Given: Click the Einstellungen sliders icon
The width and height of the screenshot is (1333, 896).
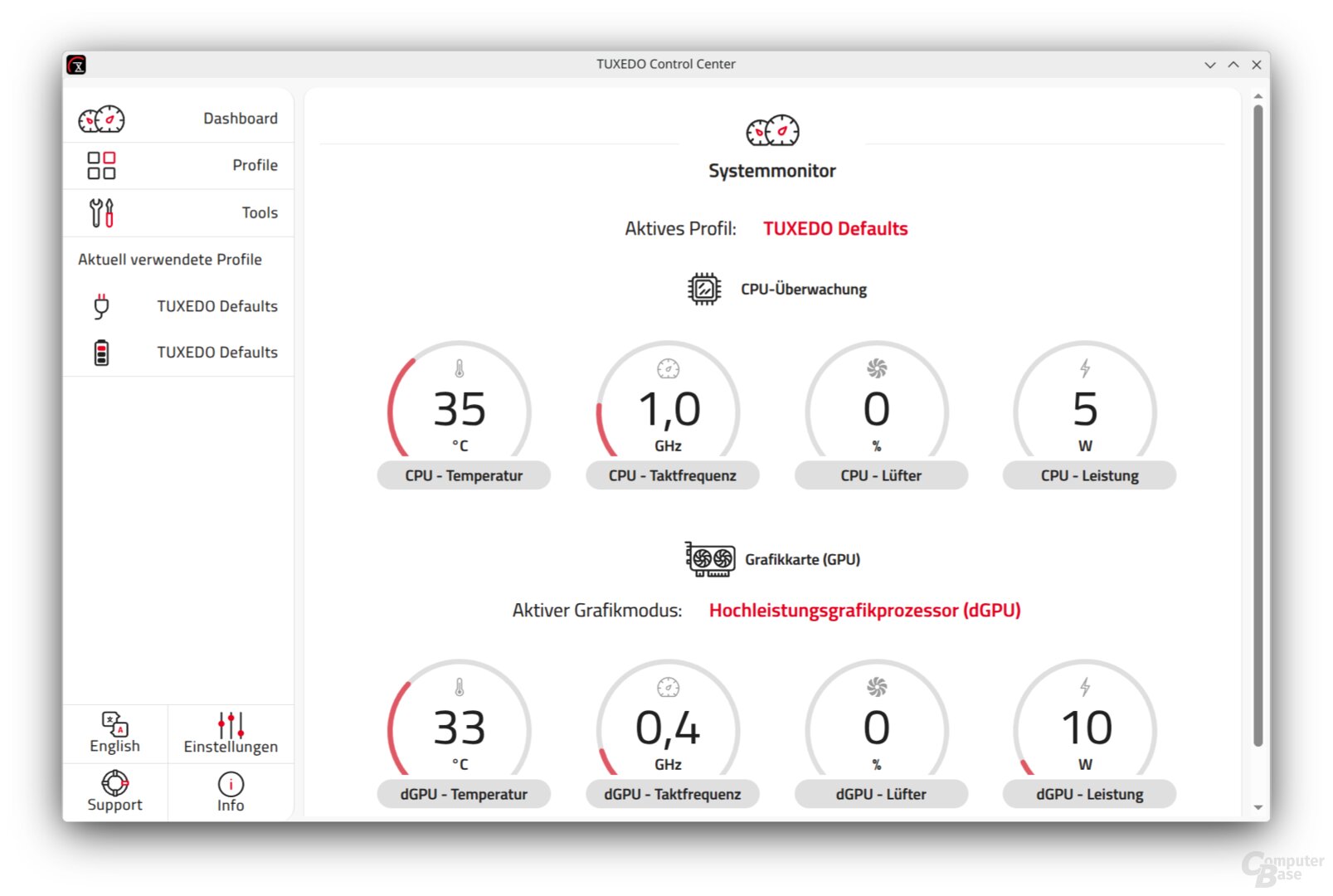Looking at the screenshot, I should click(x=231, y=724).
